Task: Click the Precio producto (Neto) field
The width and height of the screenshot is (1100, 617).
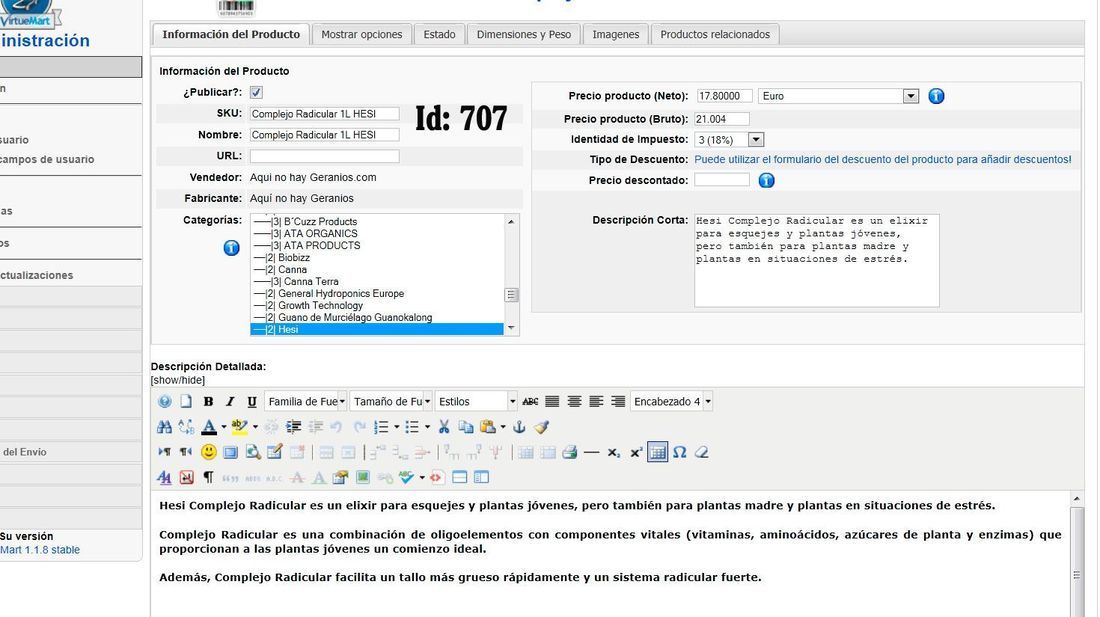Action: 723,96
